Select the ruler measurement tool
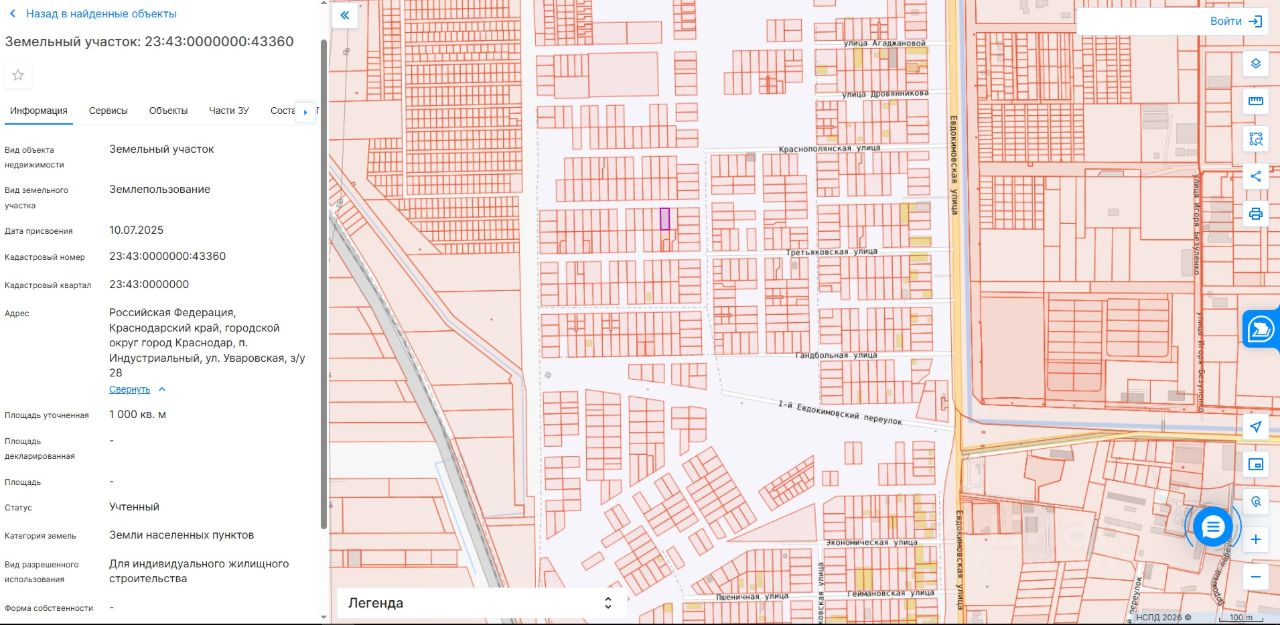 1256,102
